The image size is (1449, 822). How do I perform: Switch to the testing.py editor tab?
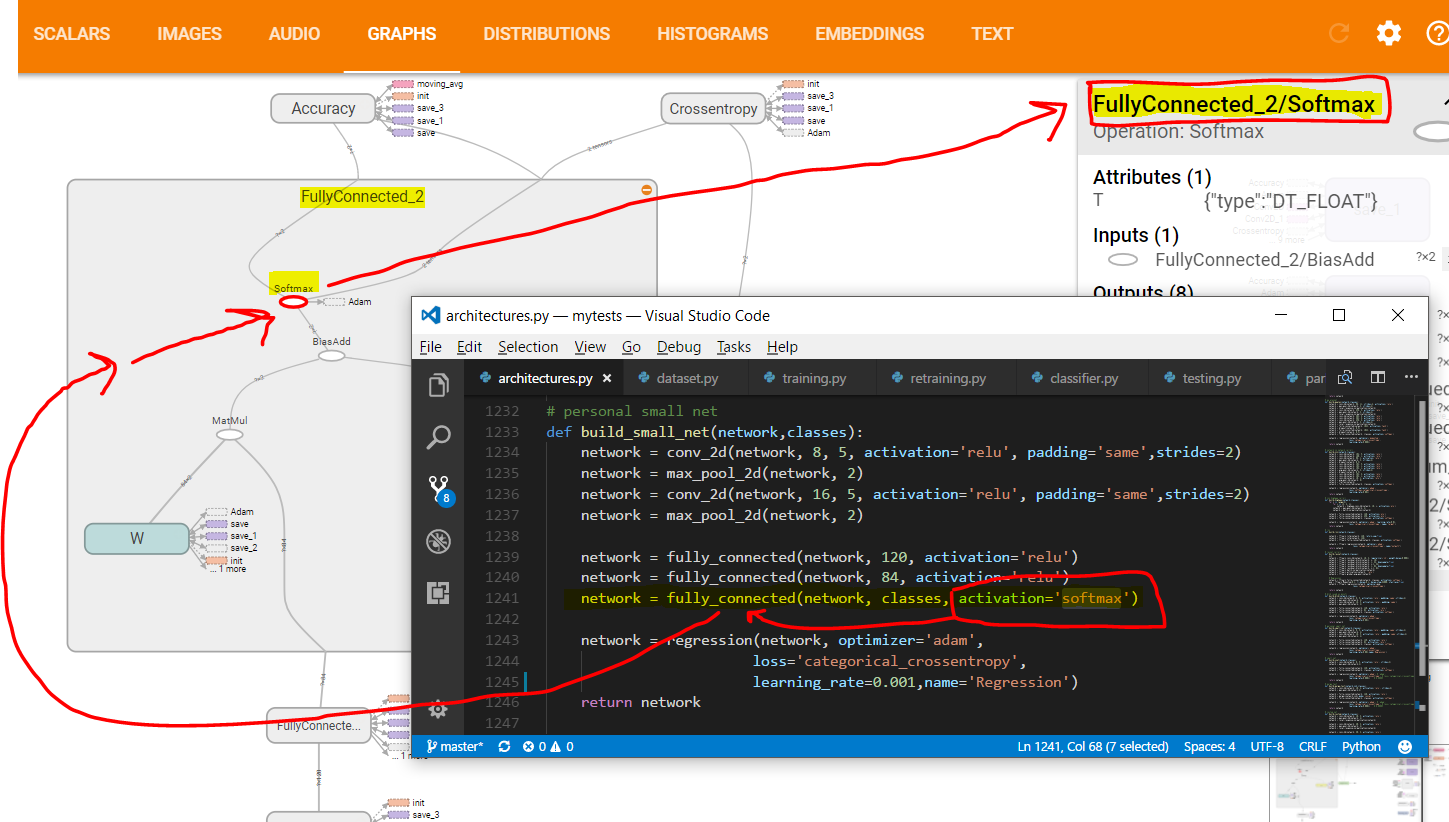1211,379
